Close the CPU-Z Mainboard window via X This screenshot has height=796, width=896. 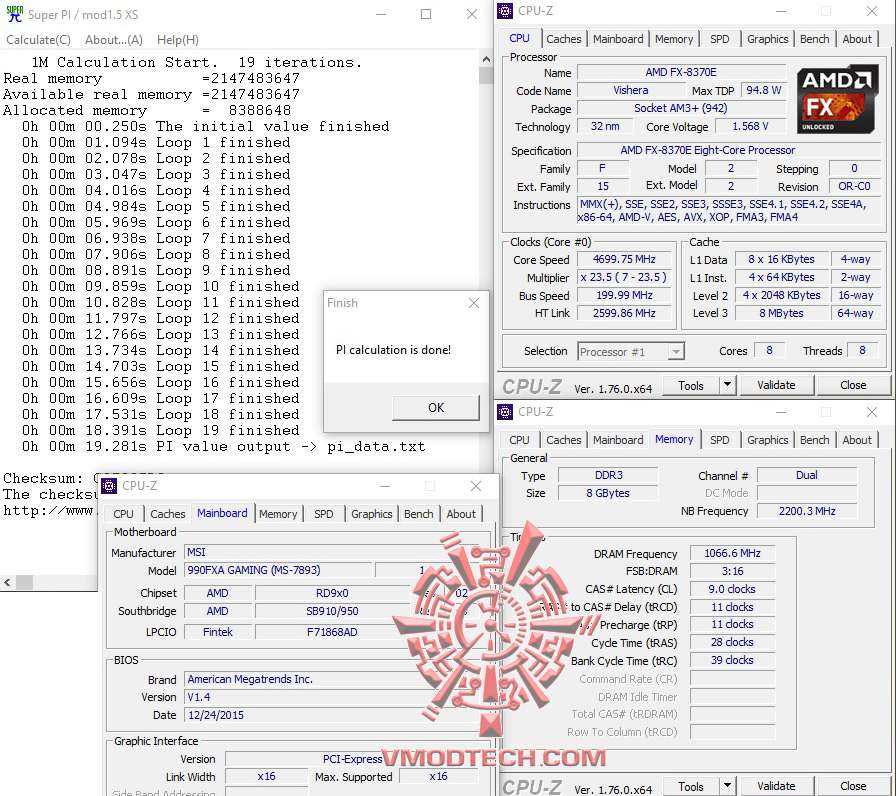475,486
